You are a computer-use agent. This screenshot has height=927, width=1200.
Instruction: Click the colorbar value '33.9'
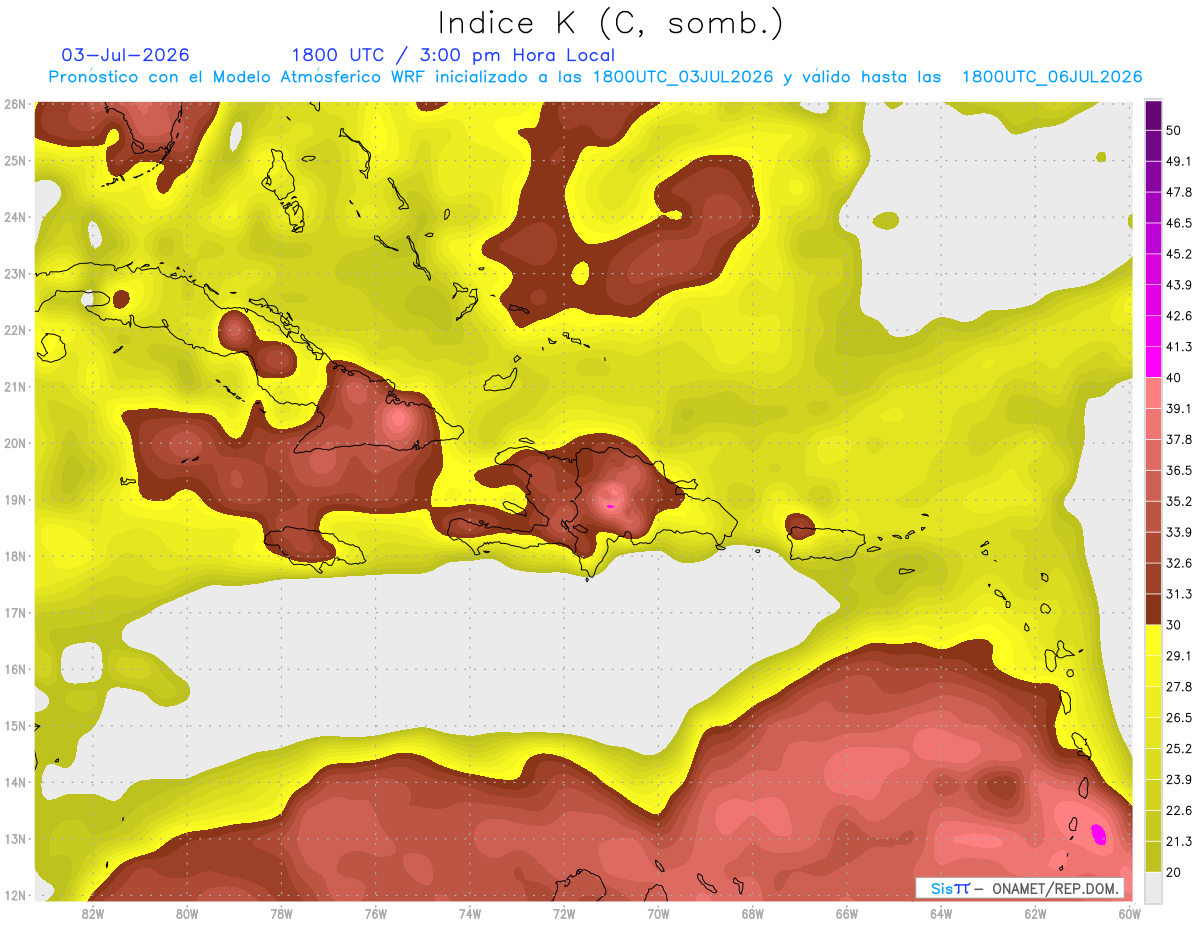(x=1178, y=532)
